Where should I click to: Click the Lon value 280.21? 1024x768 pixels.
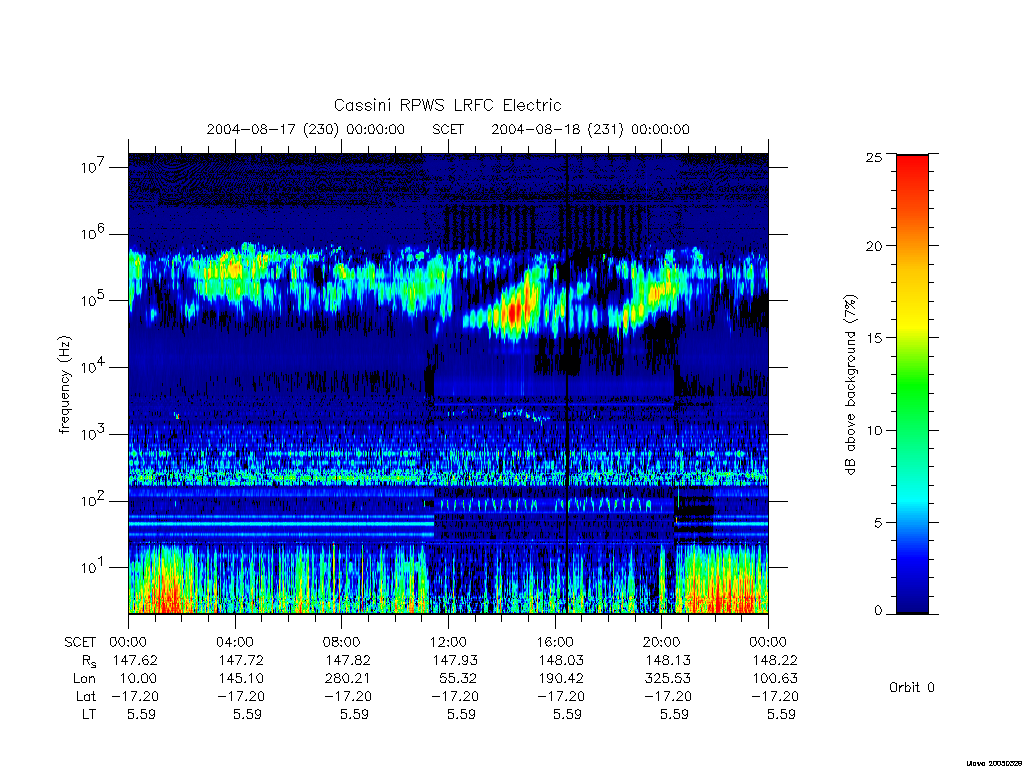[348, 679]
